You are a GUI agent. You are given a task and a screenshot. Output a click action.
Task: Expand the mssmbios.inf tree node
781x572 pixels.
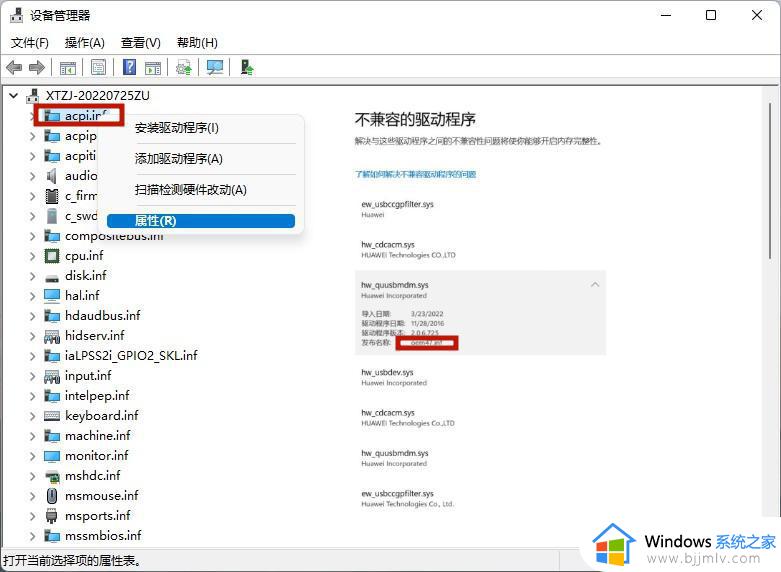click(32, 536)
